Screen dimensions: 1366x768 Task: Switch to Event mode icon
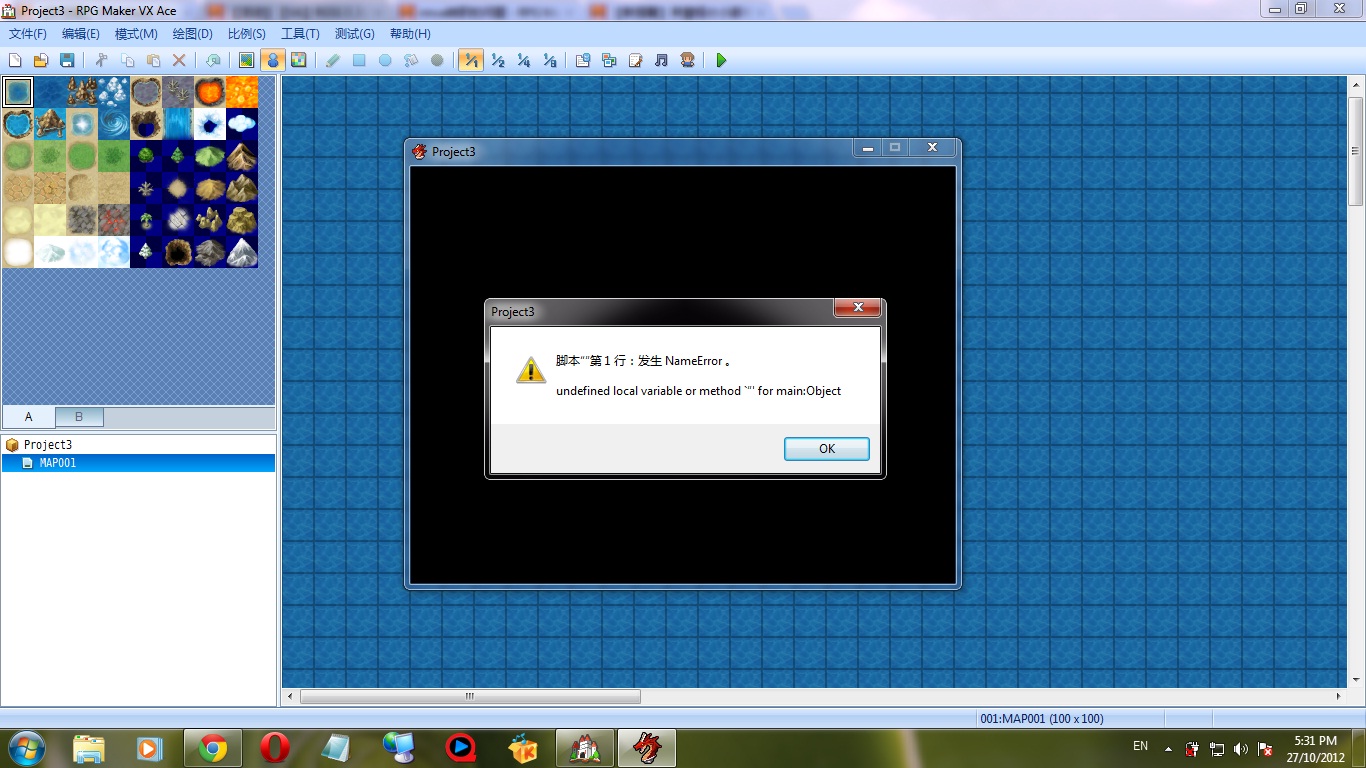coord(272,60)
